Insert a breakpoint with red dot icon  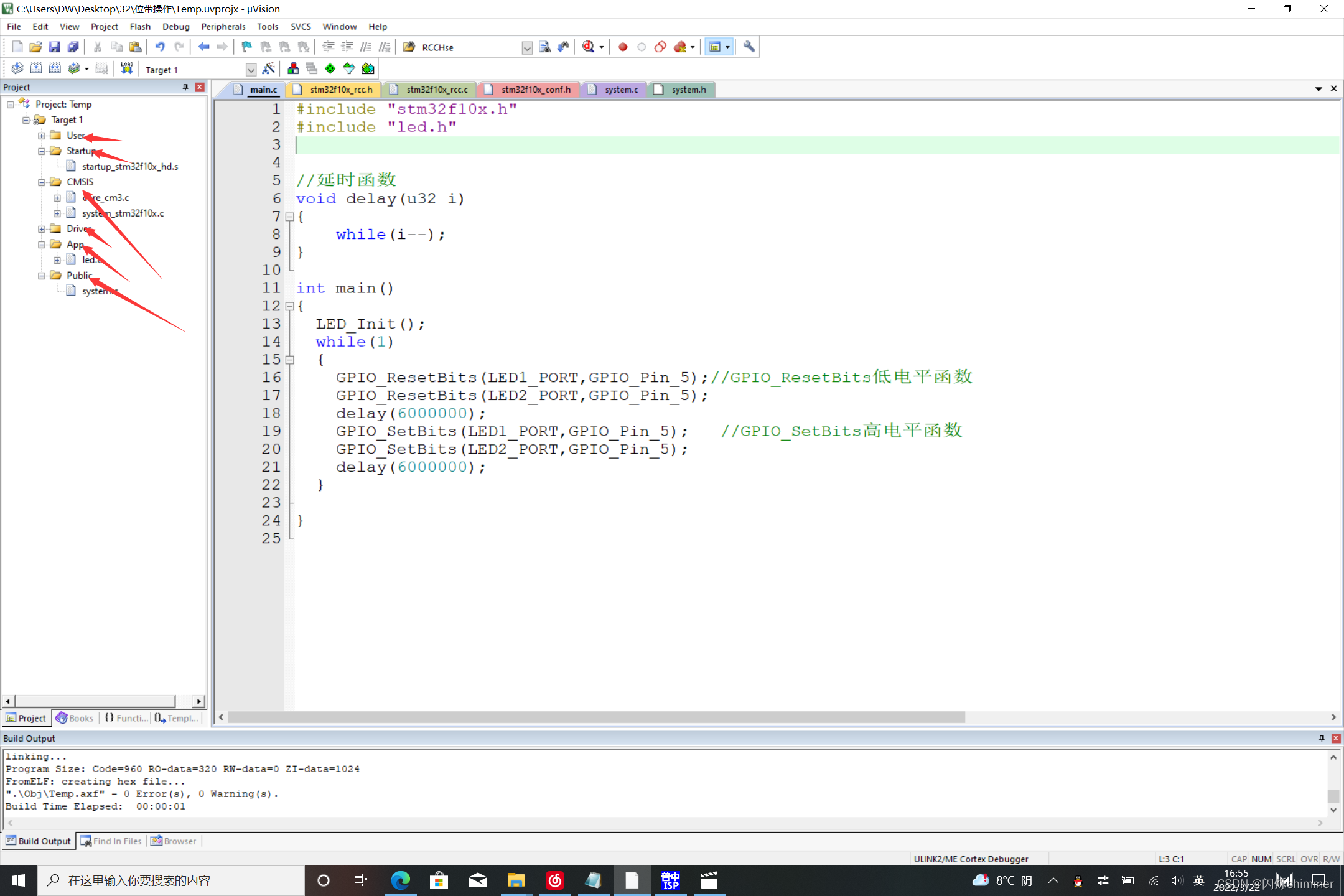coord(622,47)
